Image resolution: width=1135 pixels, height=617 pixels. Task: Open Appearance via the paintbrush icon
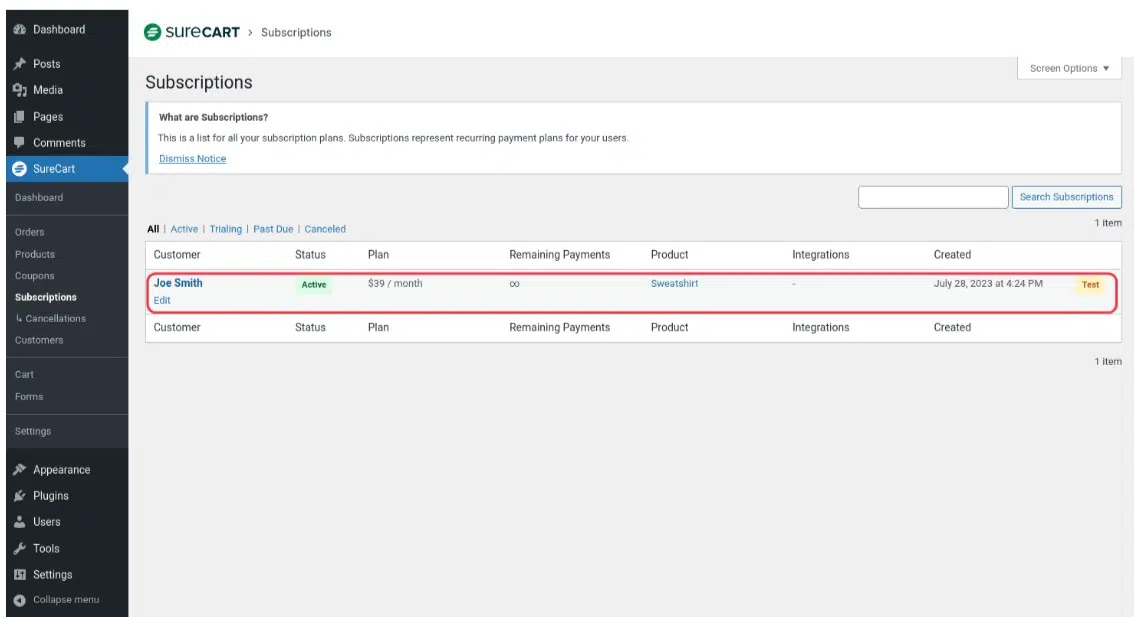click(x=19, y=470)
